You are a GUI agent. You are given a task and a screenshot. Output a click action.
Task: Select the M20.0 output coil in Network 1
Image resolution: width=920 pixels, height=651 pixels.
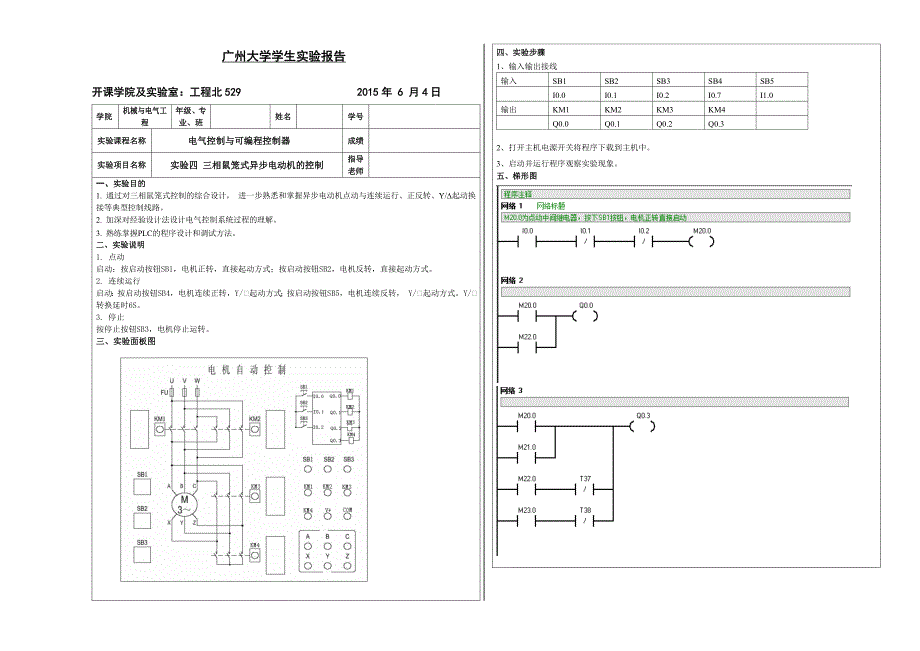coord(702,242)
